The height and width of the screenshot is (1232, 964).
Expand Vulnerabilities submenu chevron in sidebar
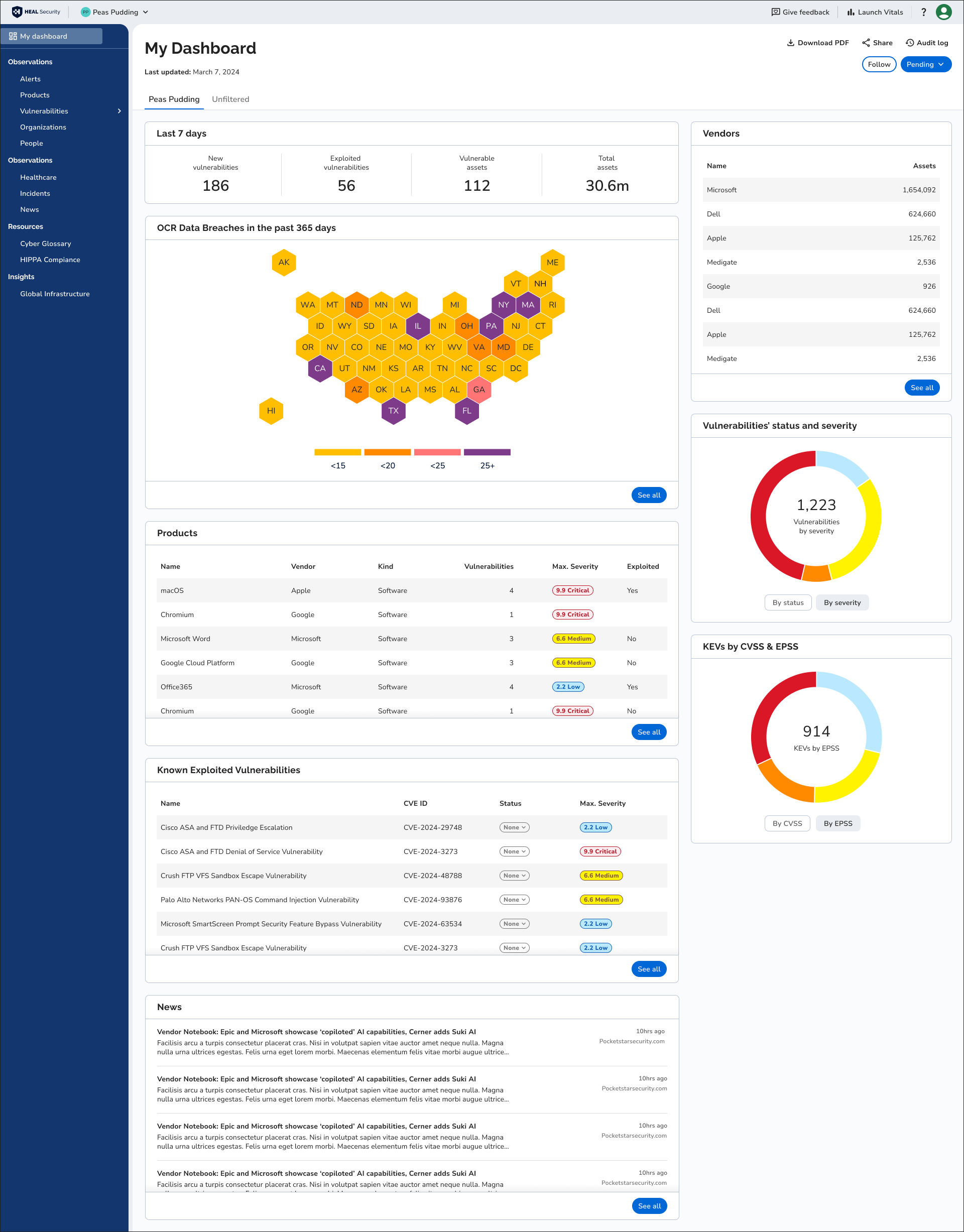pos(119,111)
